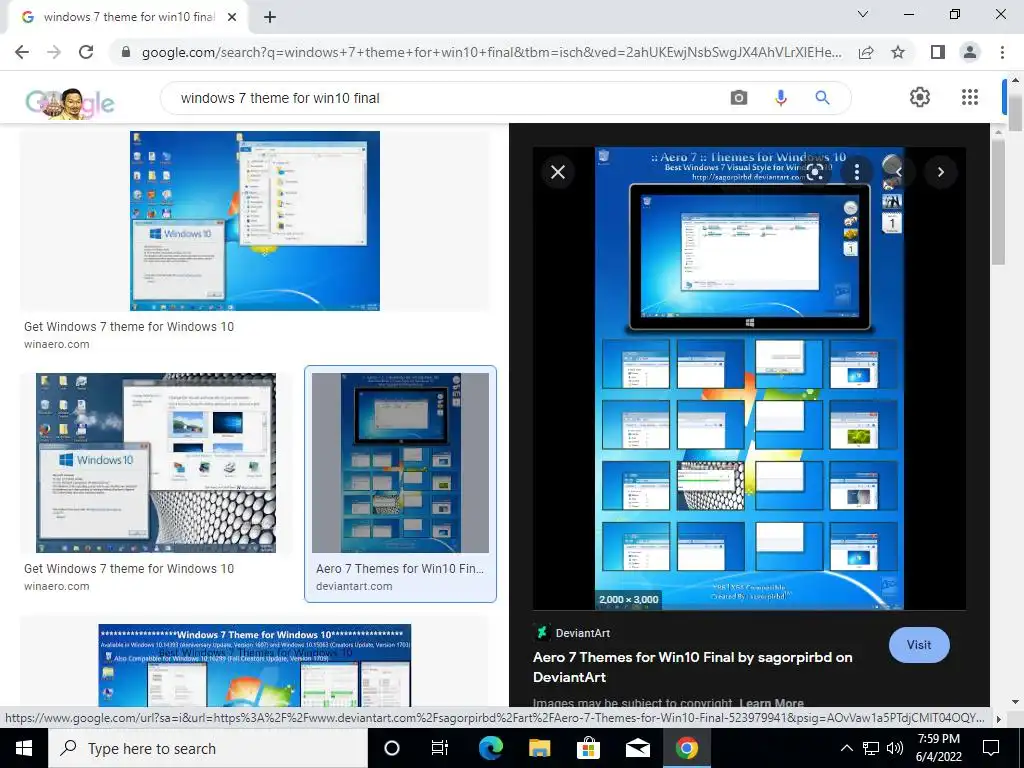Search inside image with Lens icon
This screenshot has width=1024, height=768.
point(815,172)
